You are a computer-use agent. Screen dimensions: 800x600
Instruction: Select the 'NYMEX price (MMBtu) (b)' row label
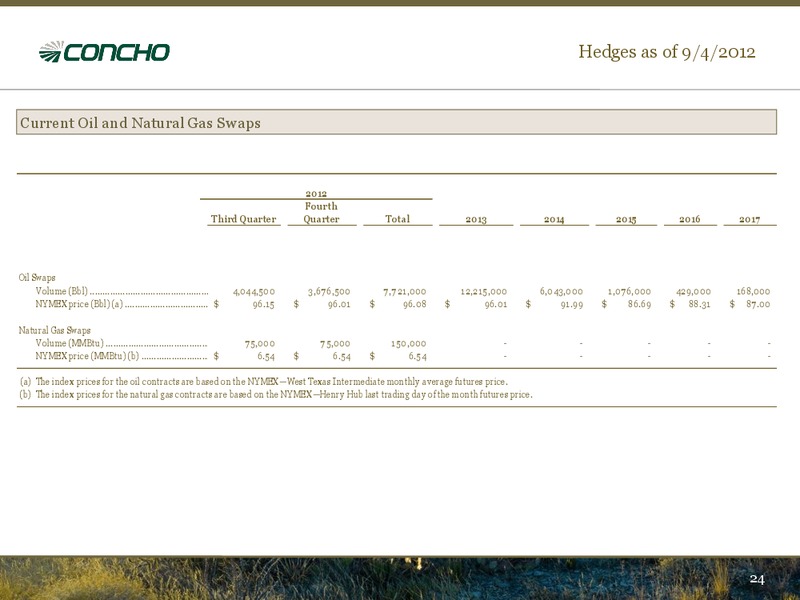click(87, 356)
